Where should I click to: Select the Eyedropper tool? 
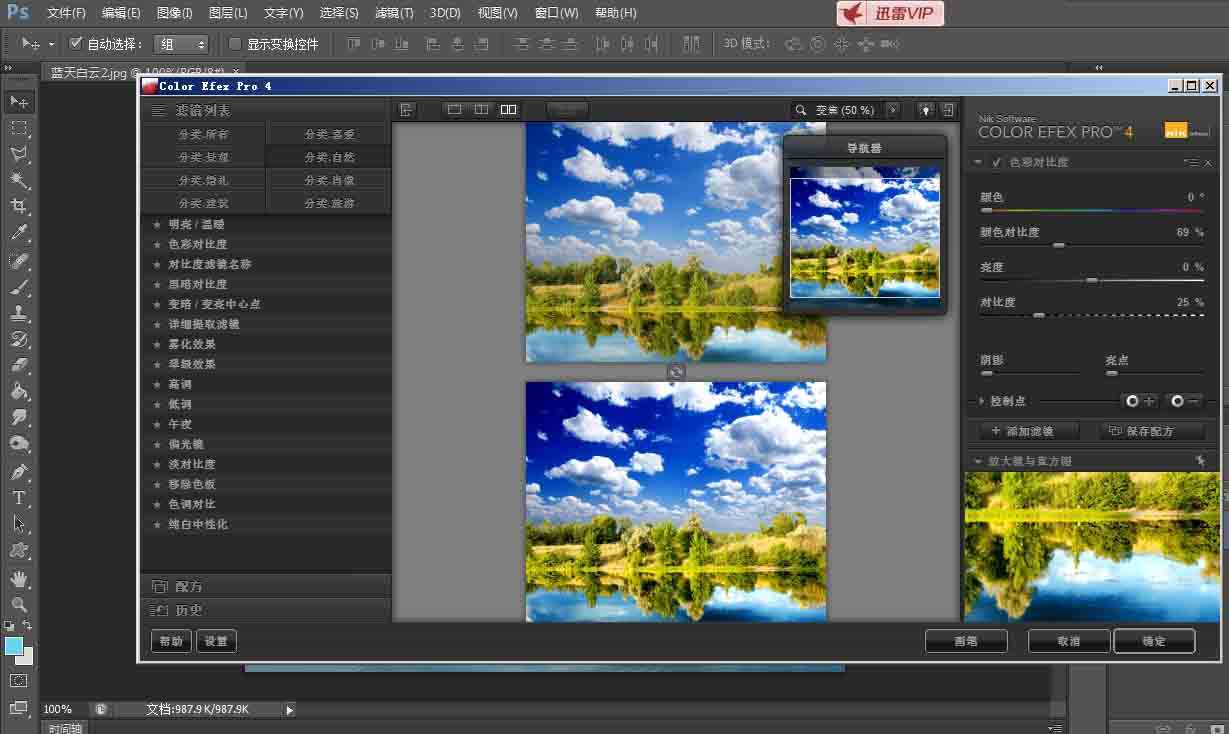point(18,233)
